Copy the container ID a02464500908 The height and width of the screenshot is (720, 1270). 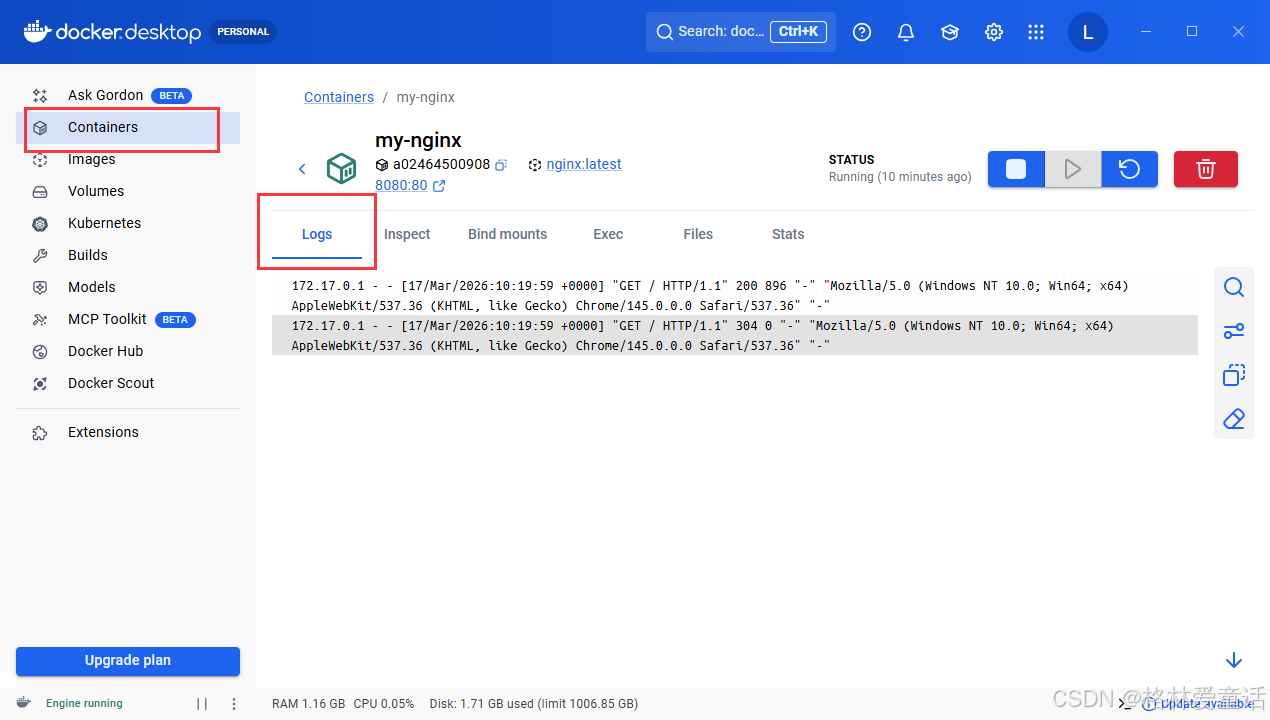(x=501, y=164)
